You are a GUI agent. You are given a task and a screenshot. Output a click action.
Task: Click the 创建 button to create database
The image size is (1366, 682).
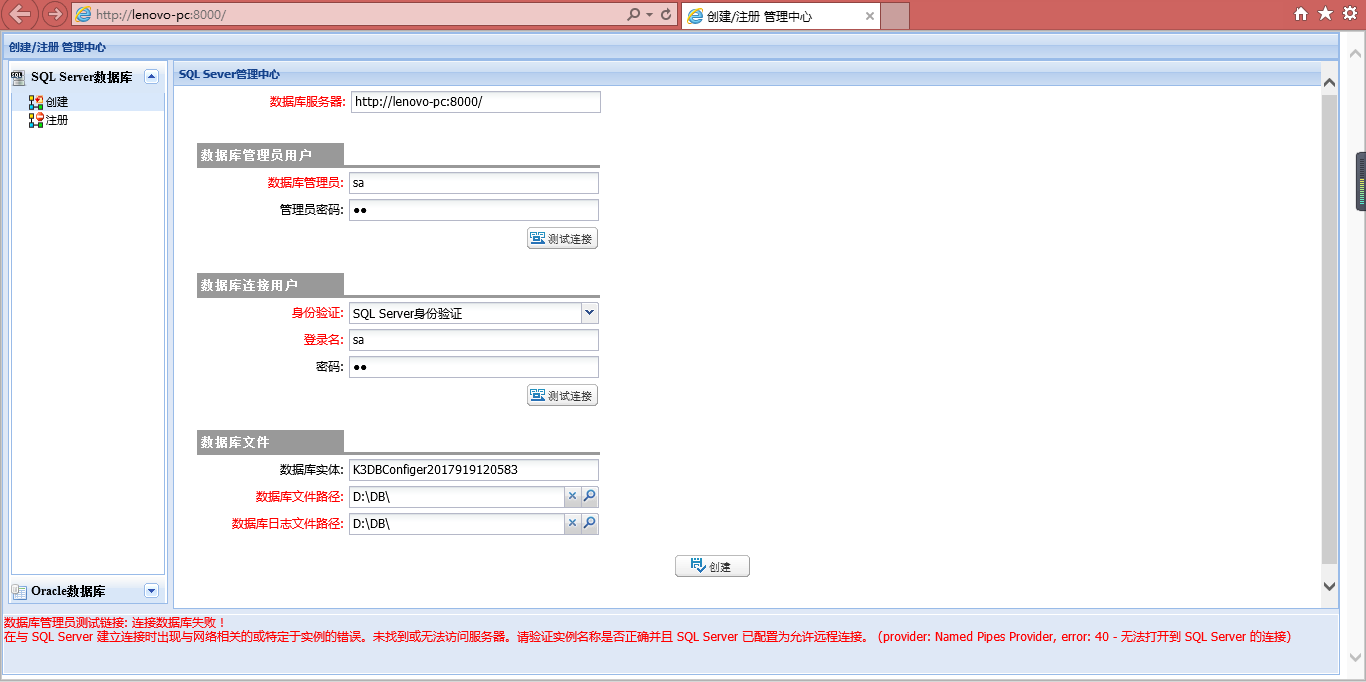pos(712,567)
